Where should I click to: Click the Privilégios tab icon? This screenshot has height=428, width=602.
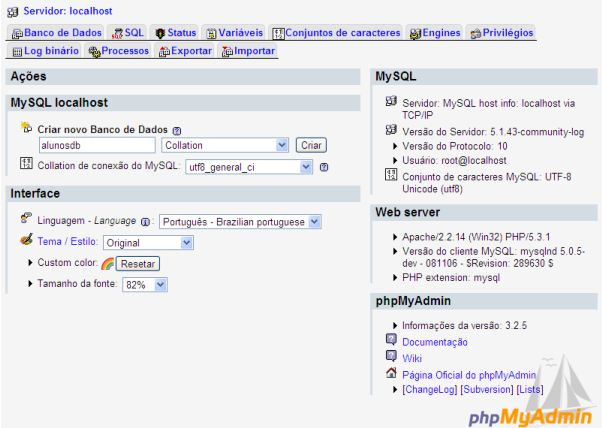click(x=476, y=34)
